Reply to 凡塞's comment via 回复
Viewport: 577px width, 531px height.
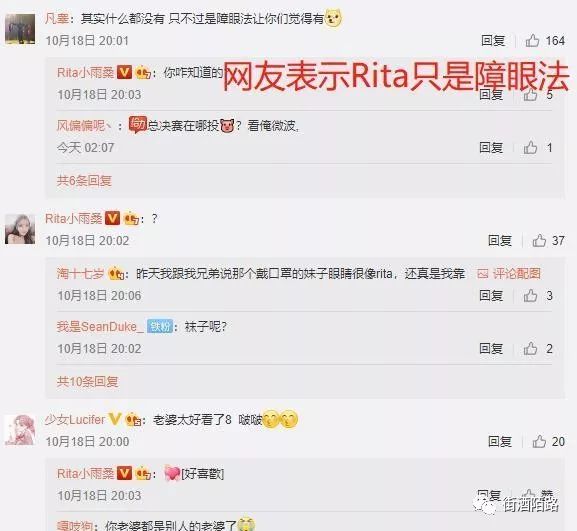point(493,40)
